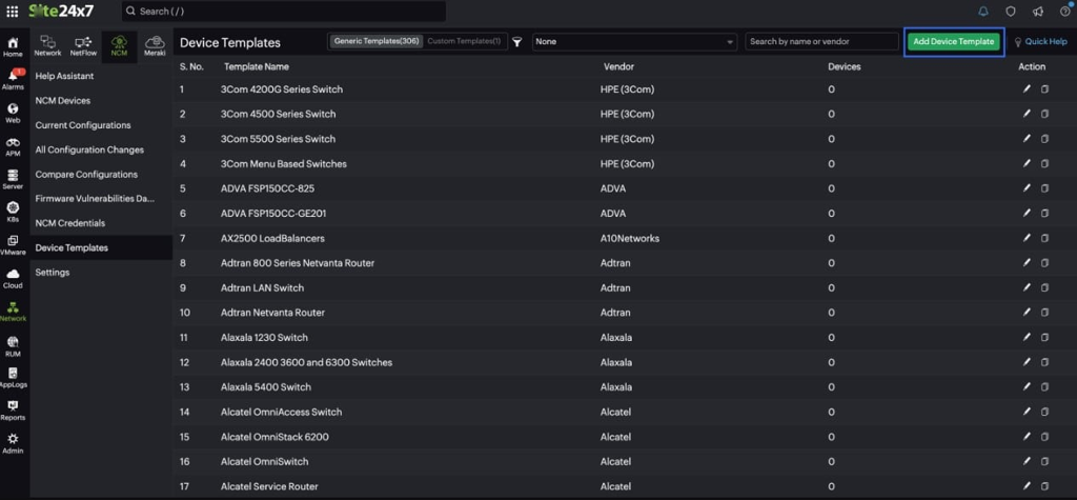The height and width of the screenshot is (500, 1077).
Task: Open the NetFlow module icon
Action: 83,45
